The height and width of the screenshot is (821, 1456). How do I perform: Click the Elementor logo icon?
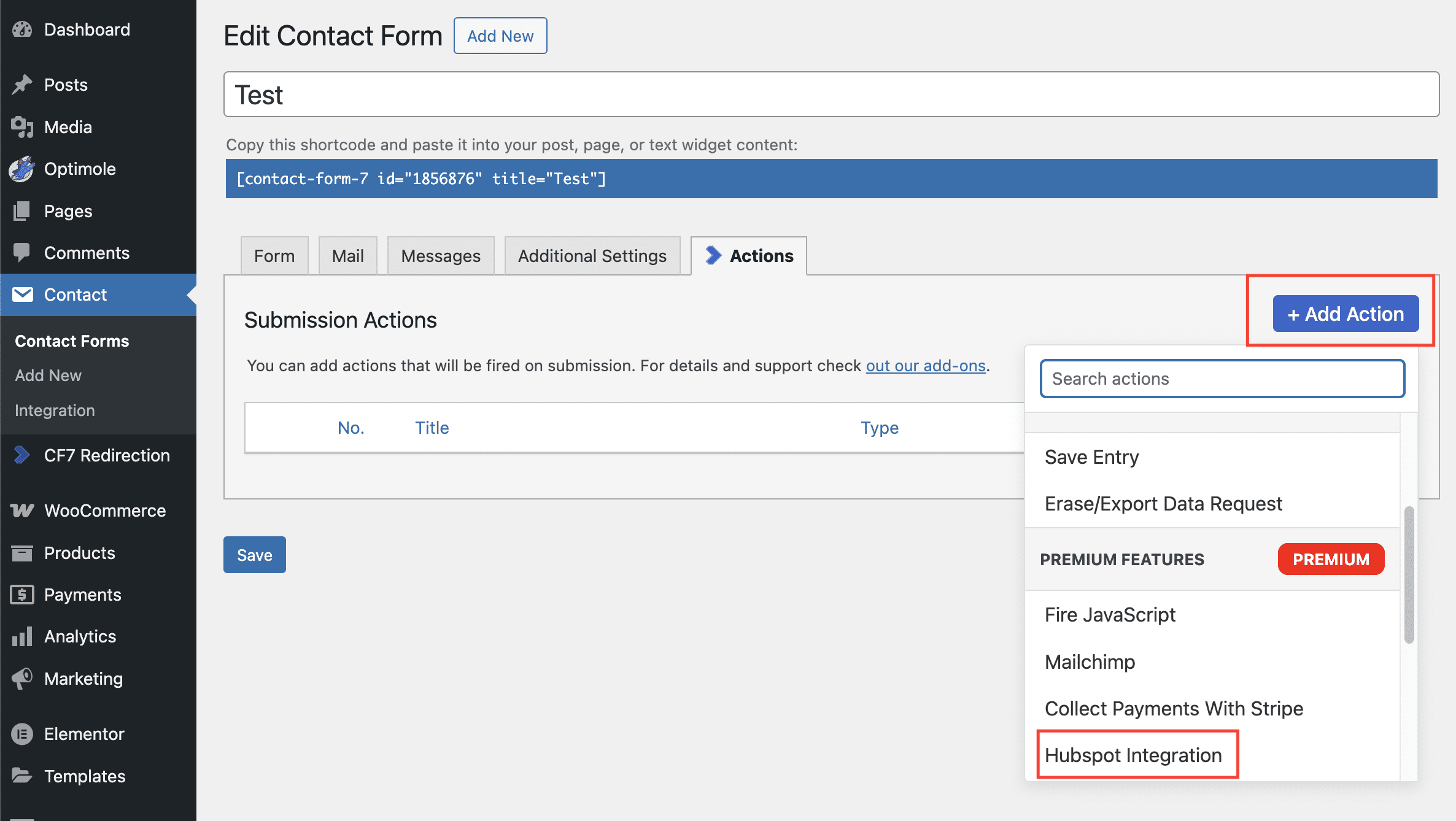22,734
